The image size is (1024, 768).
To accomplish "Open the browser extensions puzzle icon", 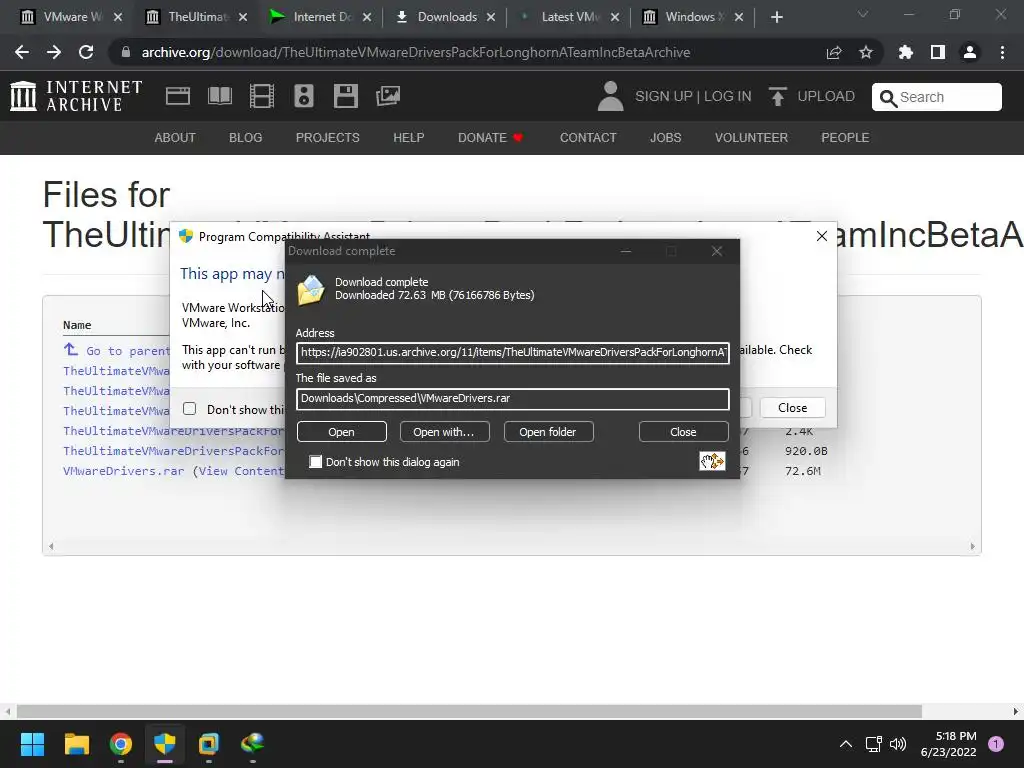I will tap(906, 52).
